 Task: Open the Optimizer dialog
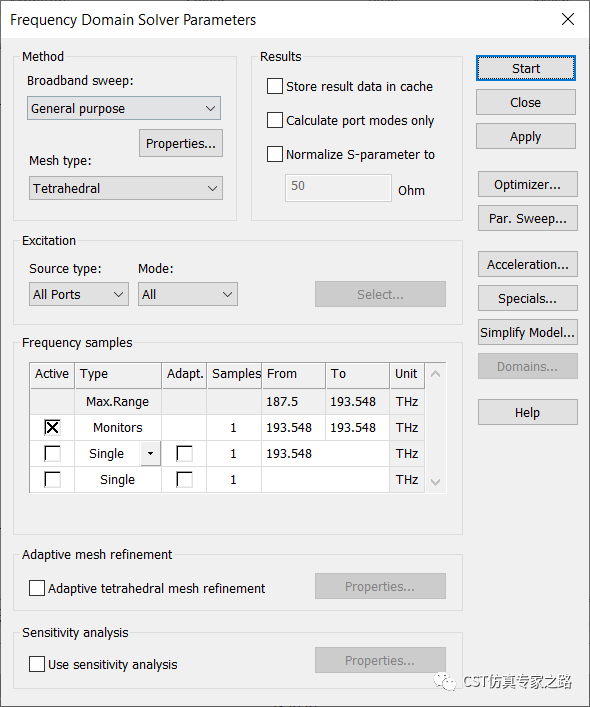coord(527,184)
